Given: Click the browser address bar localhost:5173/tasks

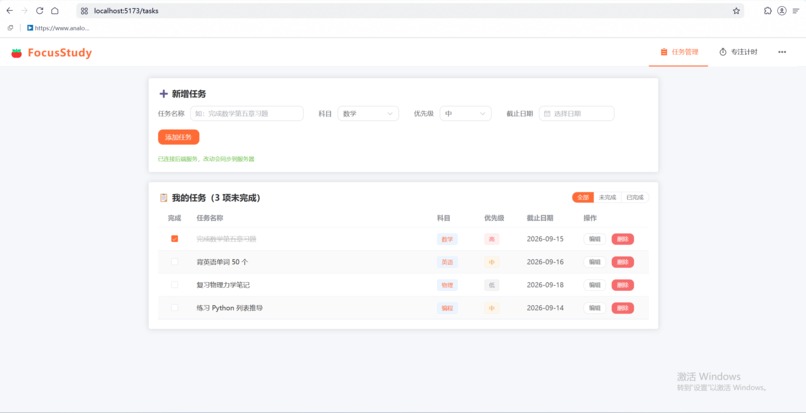Looking at the screenshot, I should (410, 11).
